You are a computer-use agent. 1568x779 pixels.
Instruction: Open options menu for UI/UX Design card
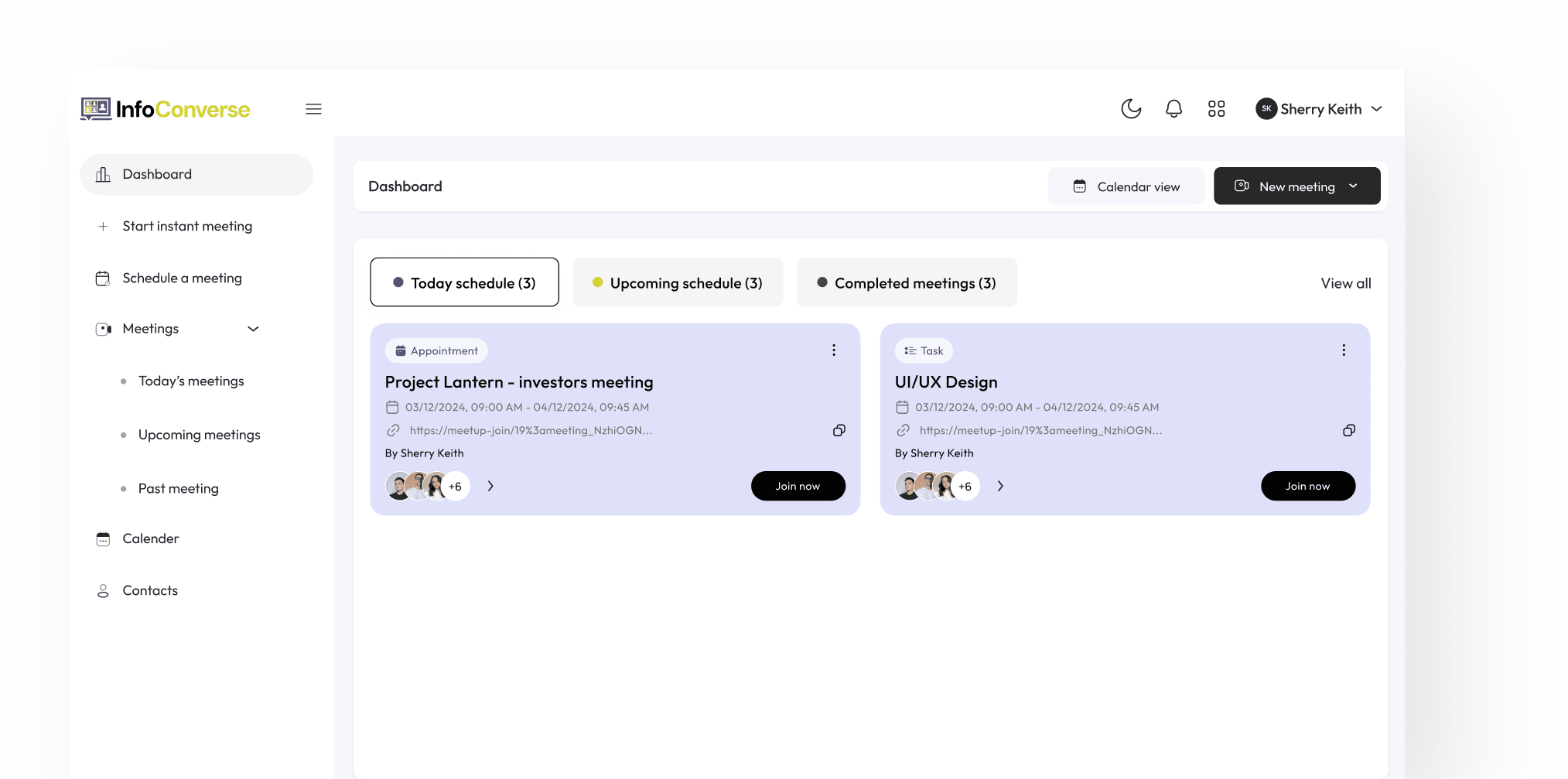pyautogui.click(x=1344, y=350)
